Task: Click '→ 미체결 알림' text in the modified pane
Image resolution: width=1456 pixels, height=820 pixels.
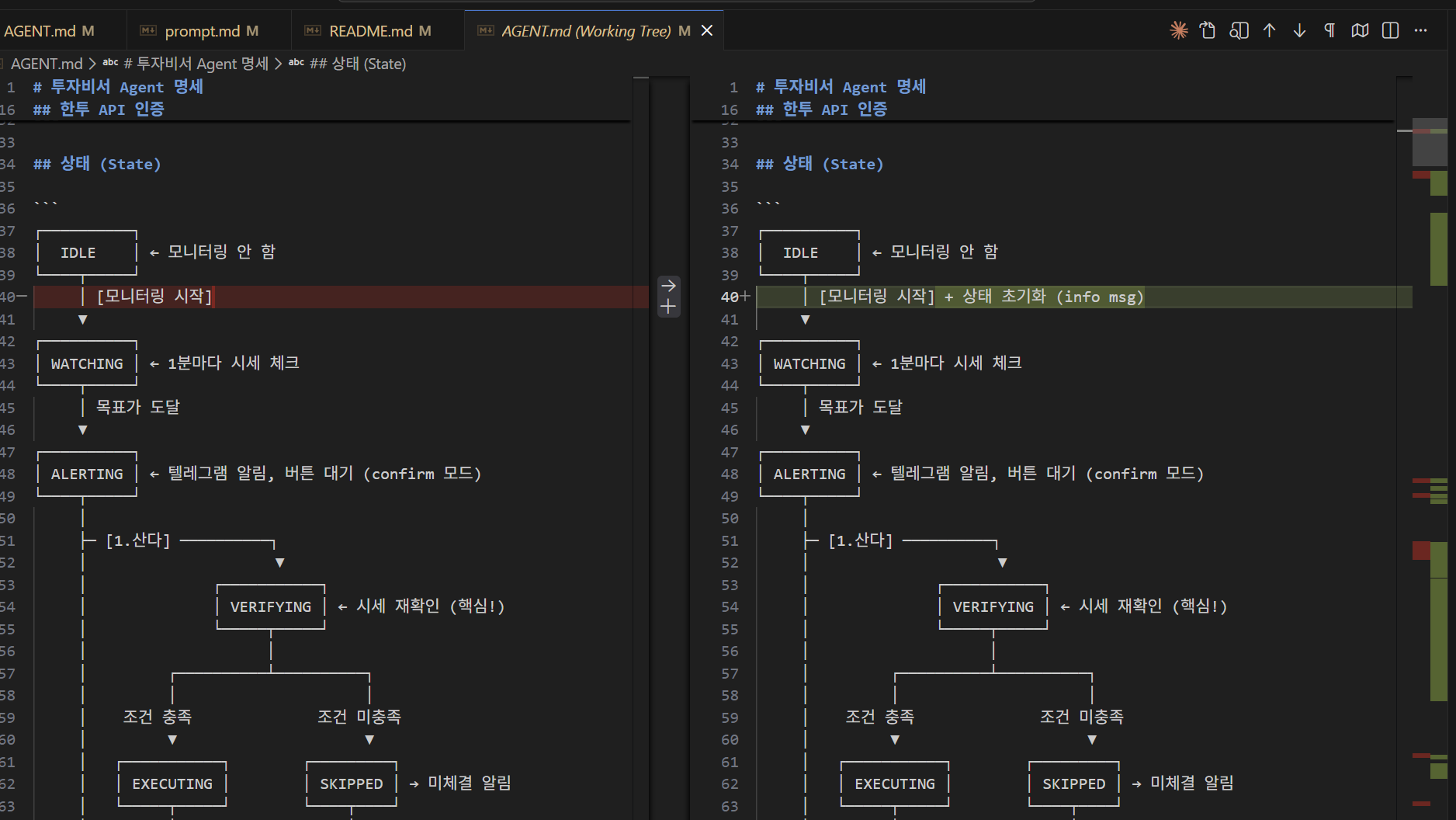Action: point(1183,784)
